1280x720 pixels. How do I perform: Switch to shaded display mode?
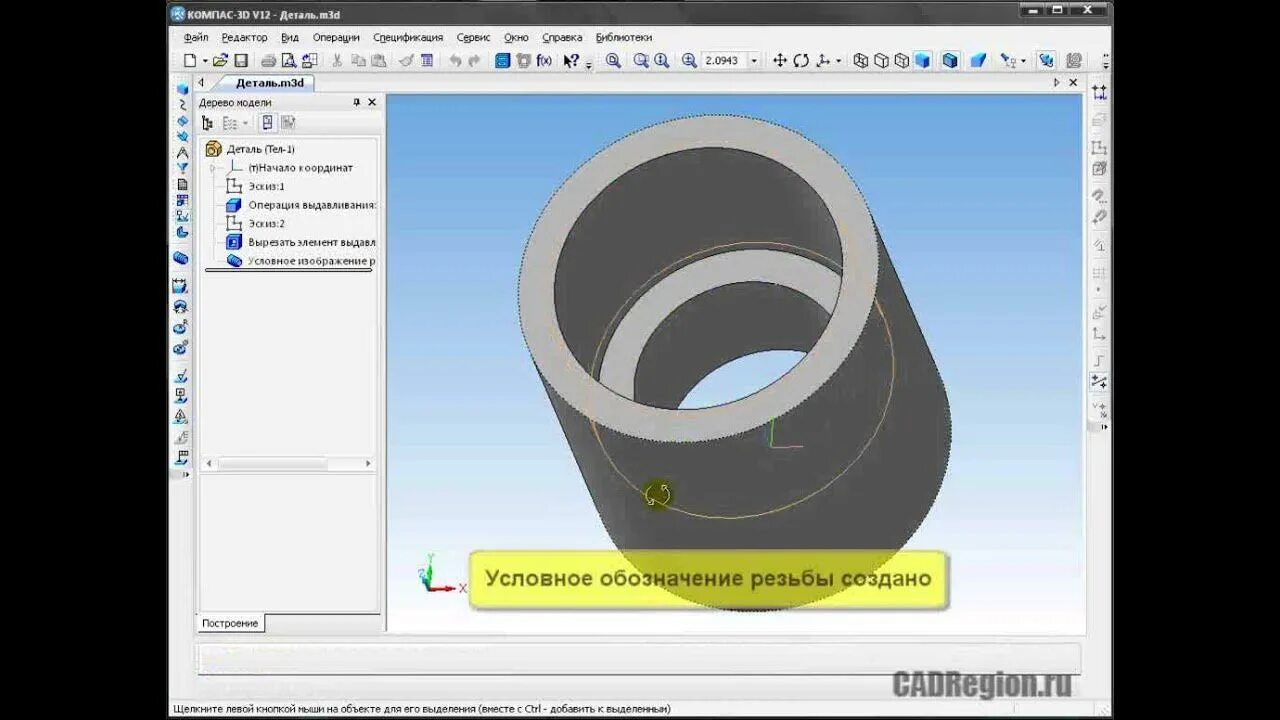pyautogui.click(x=922, y=61)
